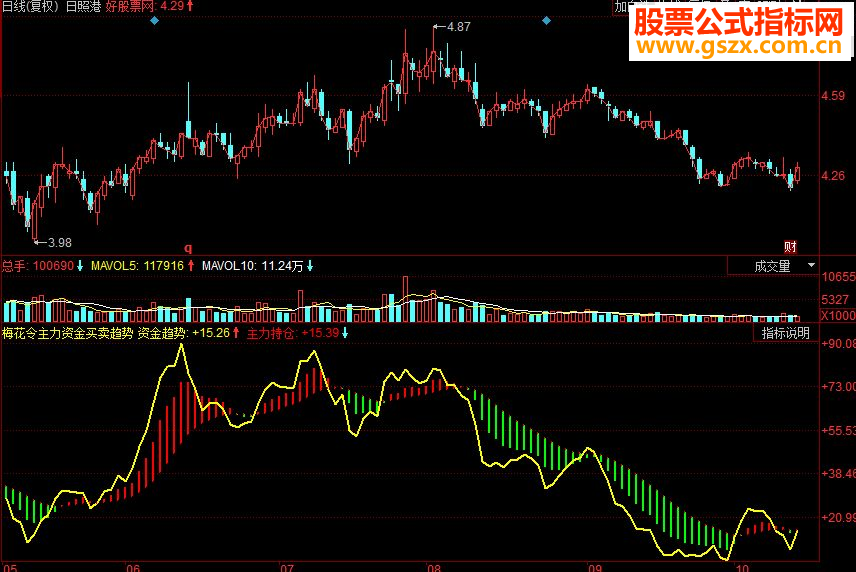
Task: Click the 4.26 price axis label
Action: 833,176
